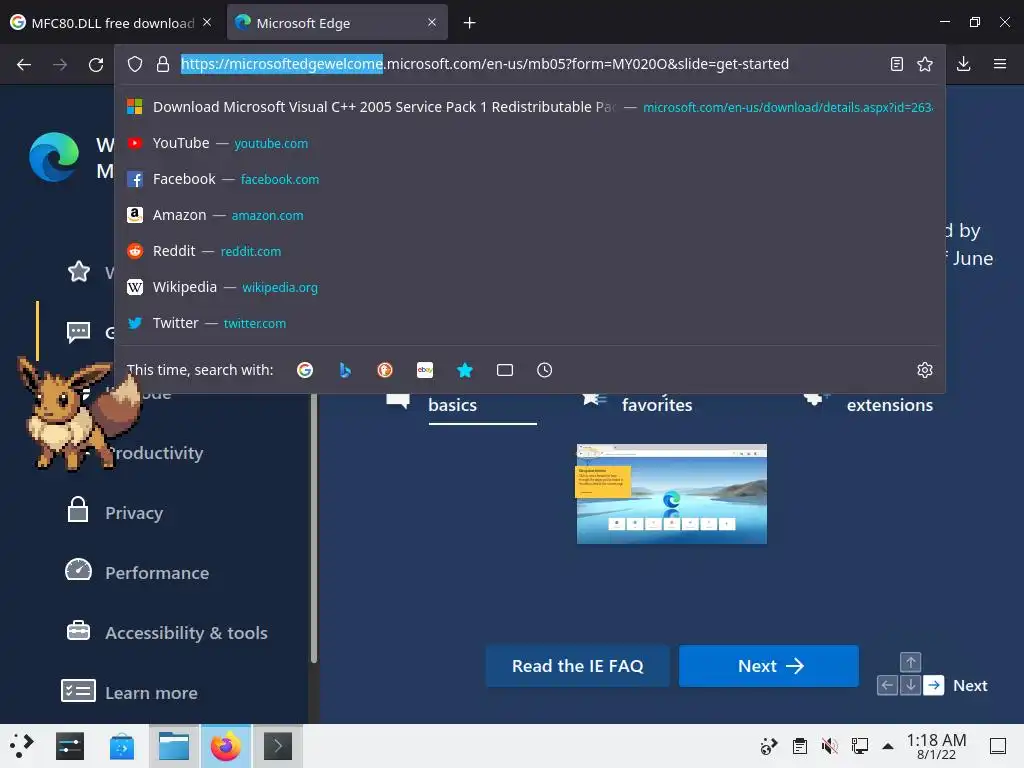Select the Microsoft Edge tab
Screen dimensions: 1024x768
click(337, 23)
